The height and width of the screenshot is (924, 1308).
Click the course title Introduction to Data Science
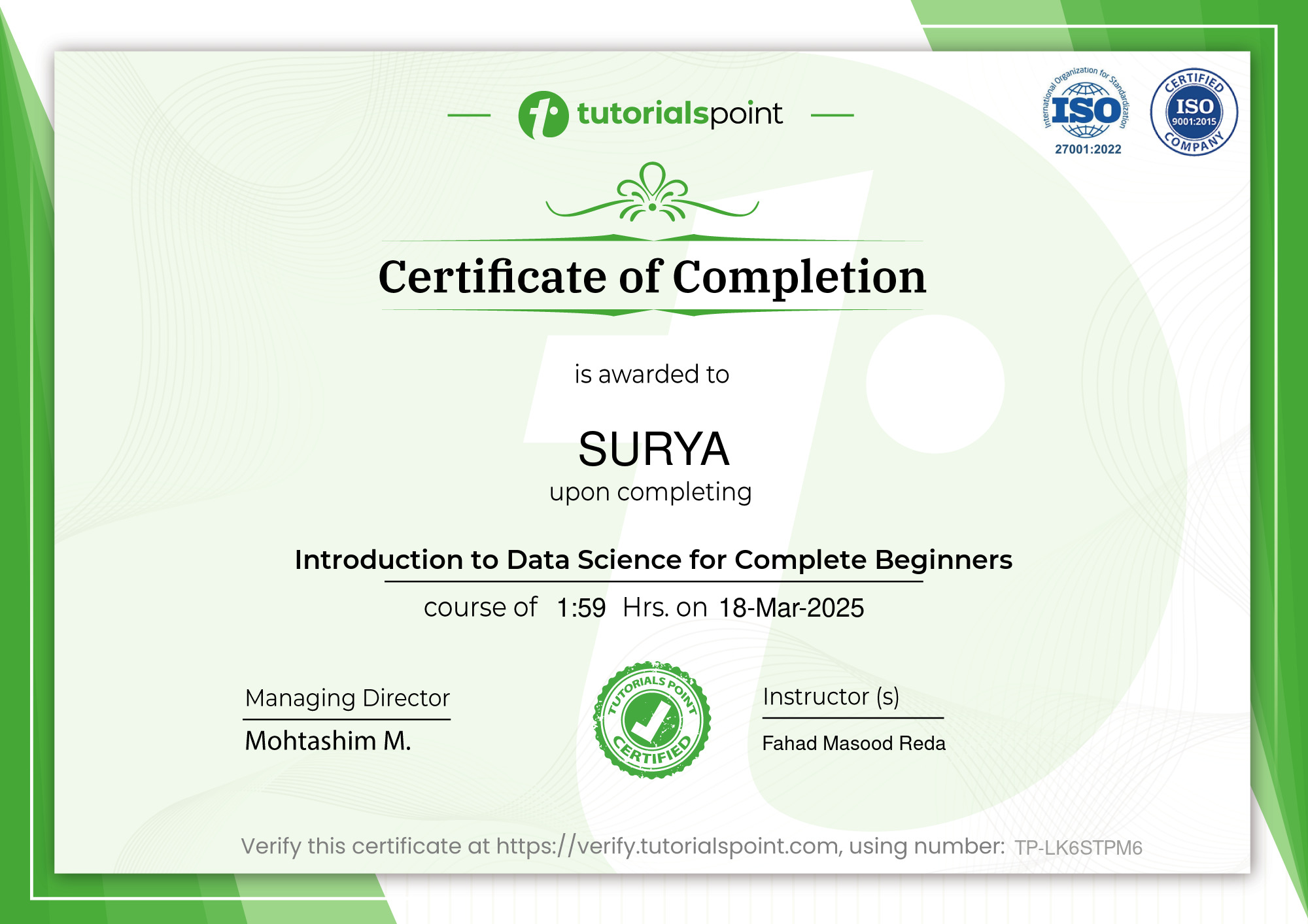click(653, 560)
